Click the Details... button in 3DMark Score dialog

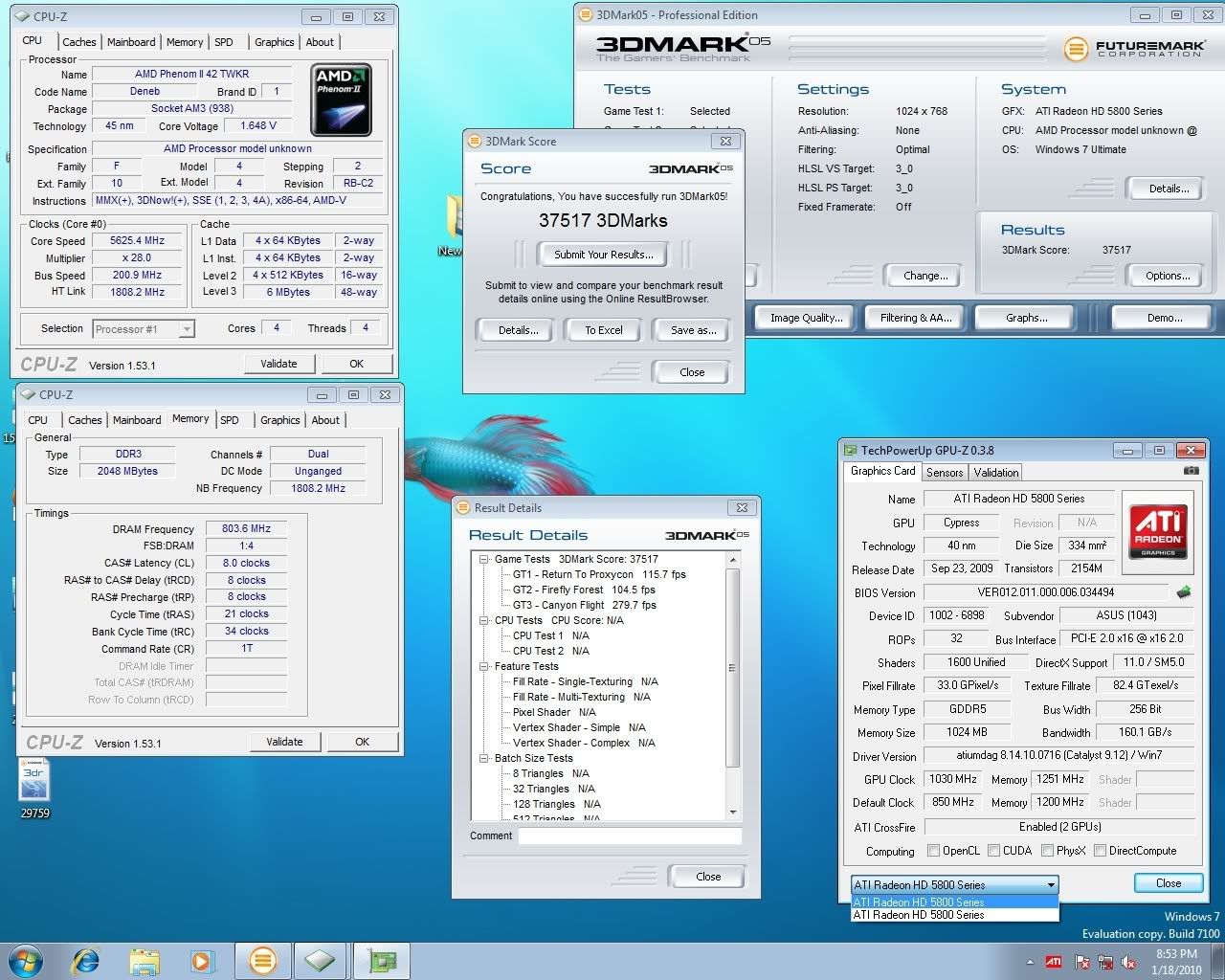pyautogui.click(x=518, y=330)
